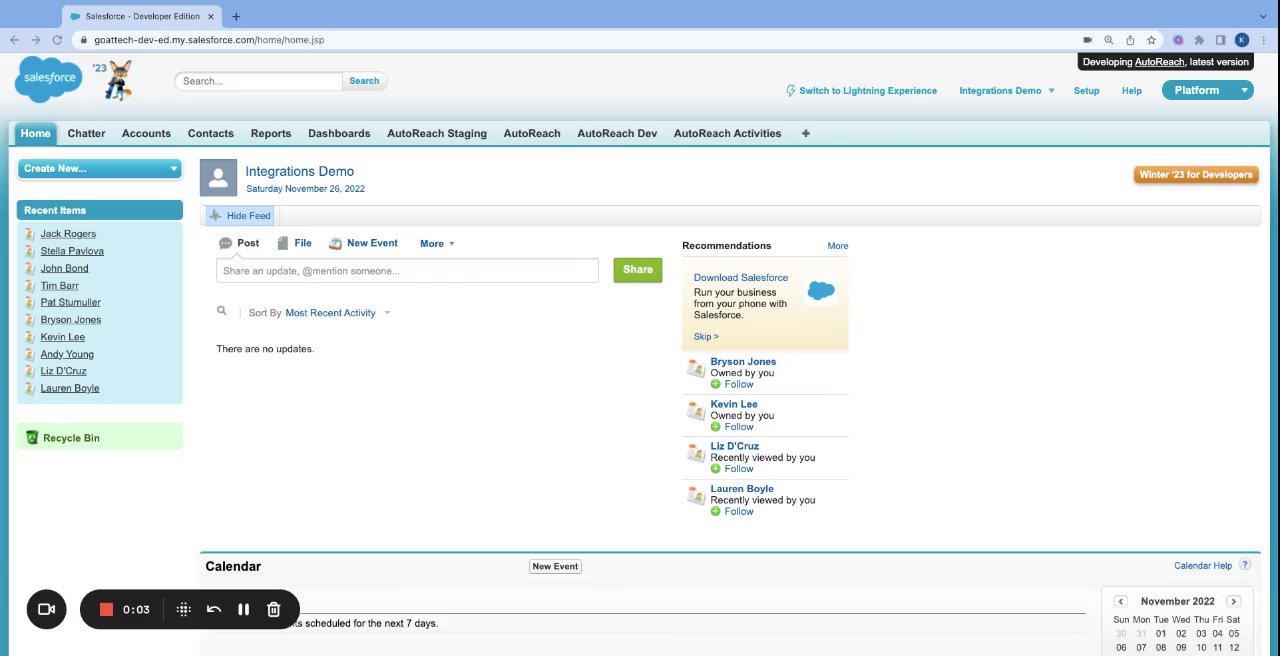Image resolution: width=1280 pixels, height=656 pixels.
Task: Click the bookmark star in address bar
Action: pyautogui.click(x=1151, y=40)
